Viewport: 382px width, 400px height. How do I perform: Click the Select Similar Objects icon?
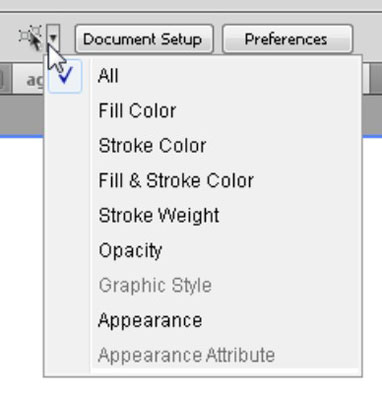[x=31, y=37]
